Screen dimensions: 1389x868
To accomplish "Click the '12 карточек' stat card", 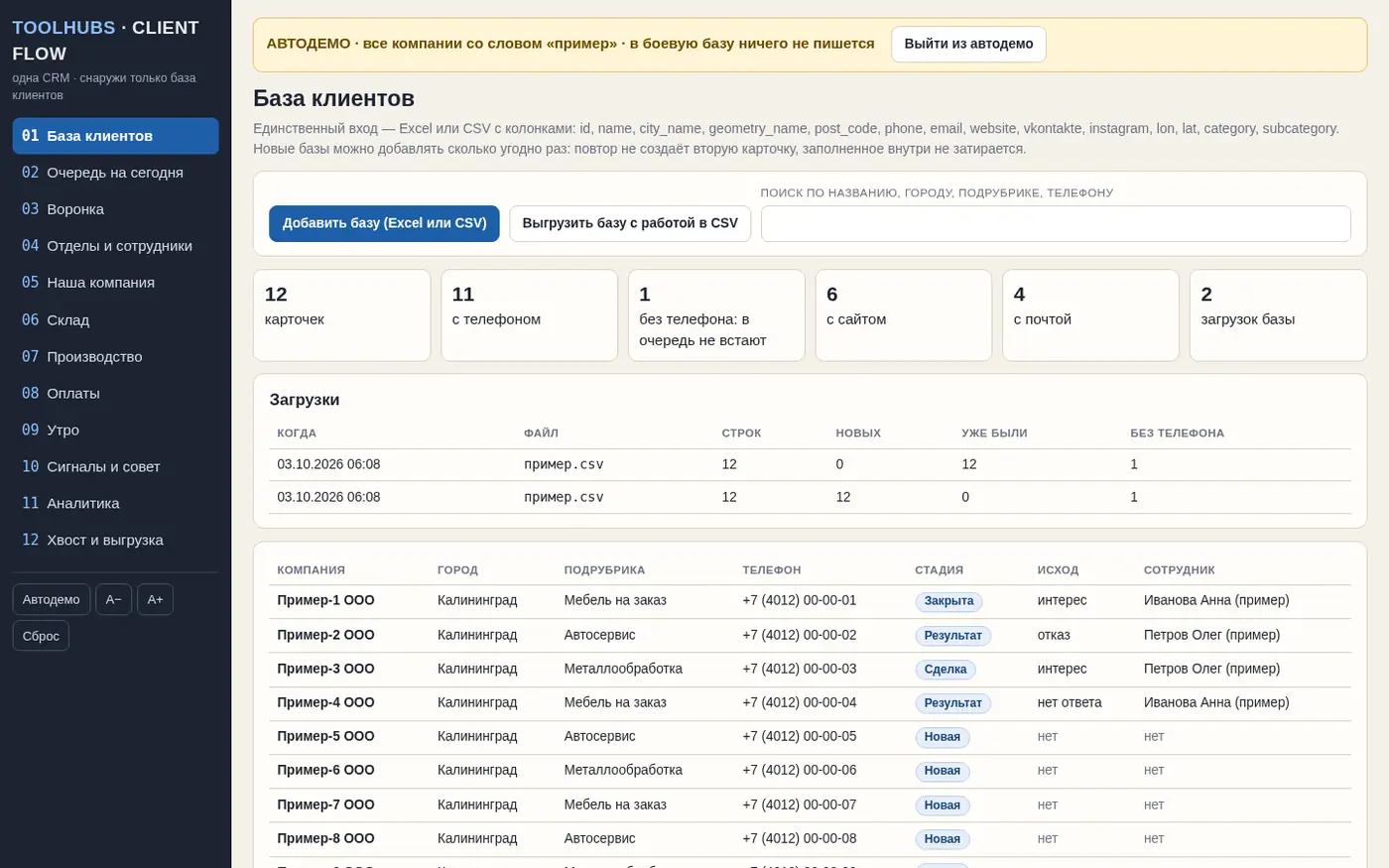I will (342, 315).
